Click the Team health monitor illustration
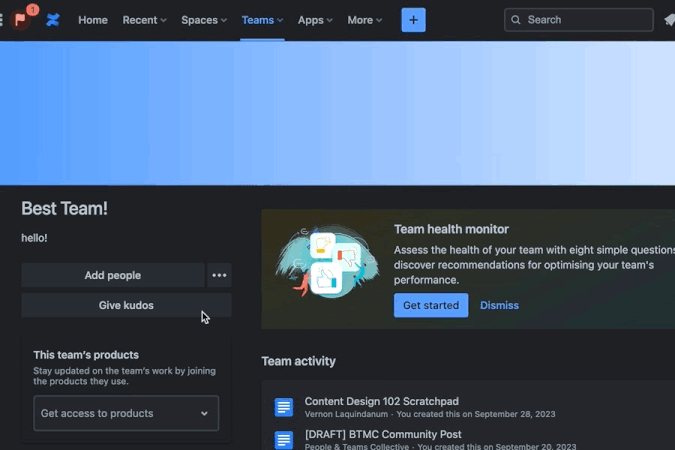Viewport: 675px width, 450px height. point(327,261)
